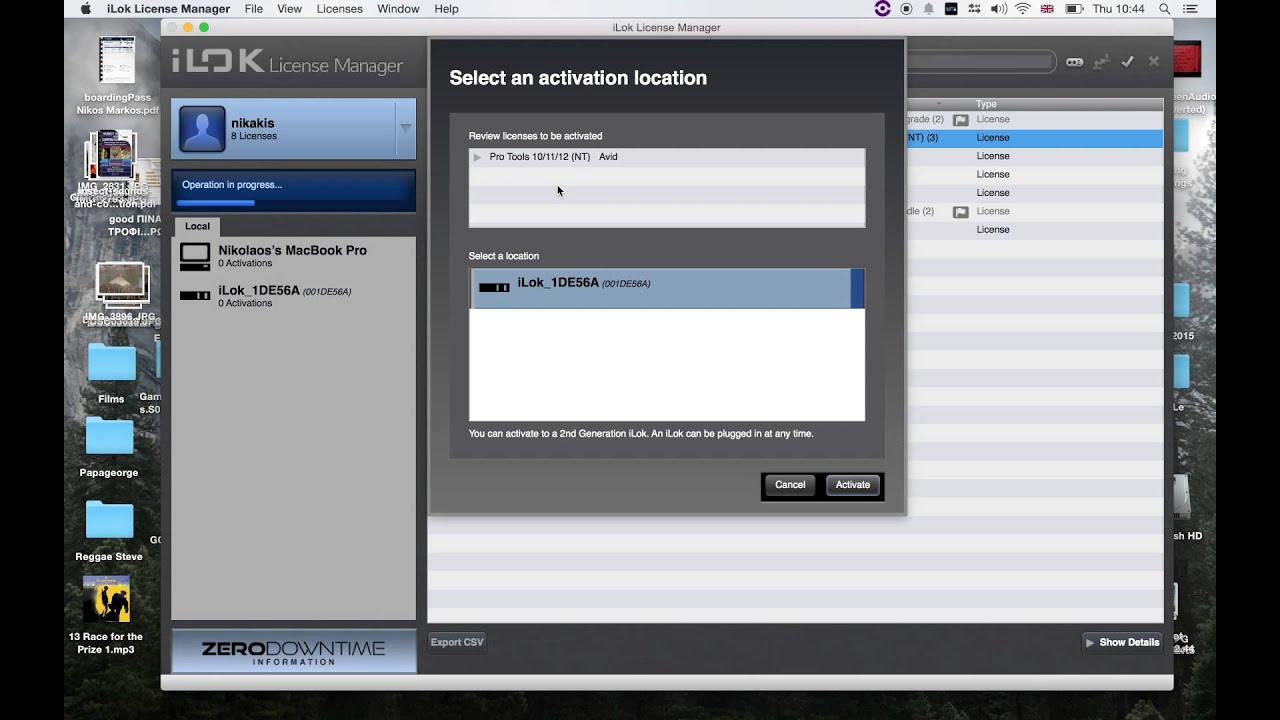Open the nikakis account dropdown arrow
This screenshot has width=1280, height=720.
(405, 128)
